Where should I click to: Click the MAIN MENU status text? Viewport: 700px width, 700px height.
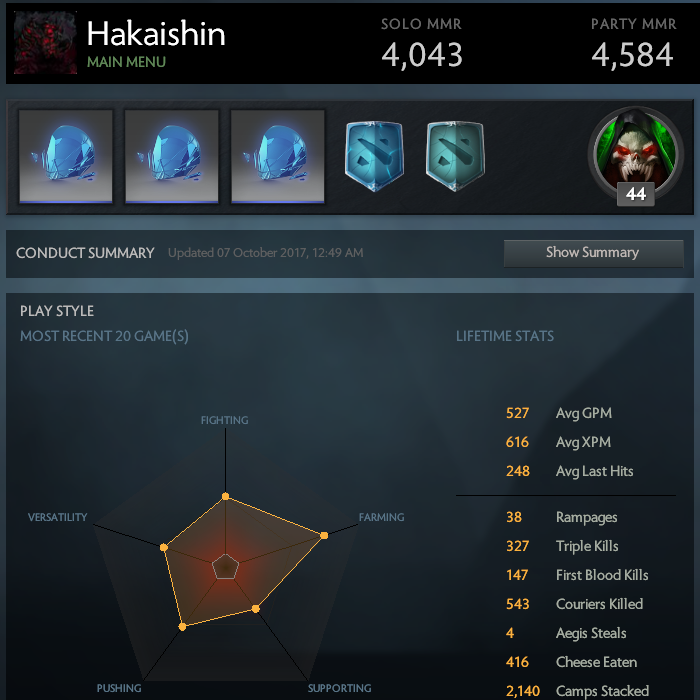[126, 62]
